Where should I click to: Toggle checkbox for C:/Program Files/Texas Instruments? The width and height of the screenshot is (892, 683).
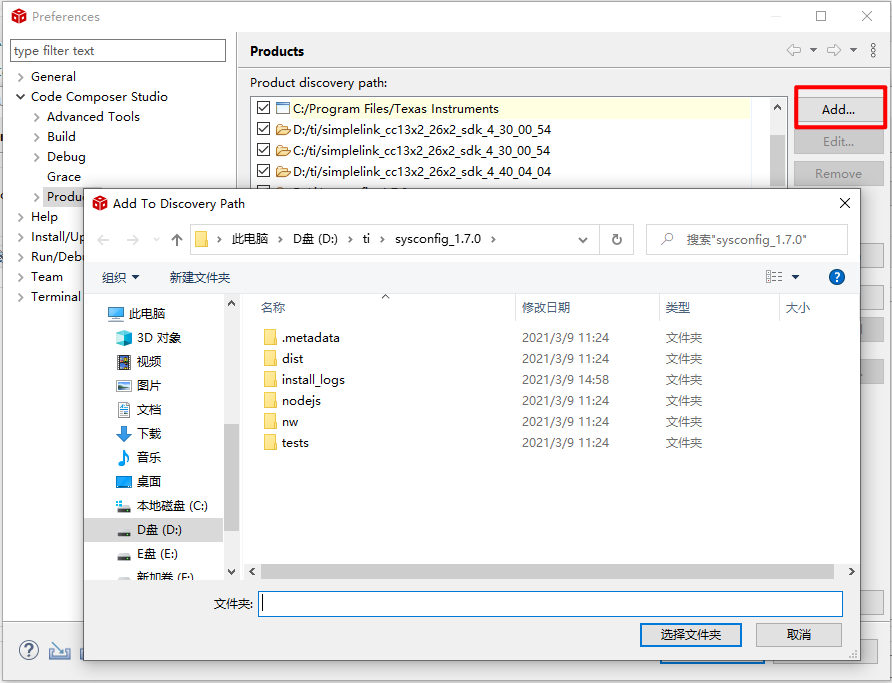click(x=263, y=107)
